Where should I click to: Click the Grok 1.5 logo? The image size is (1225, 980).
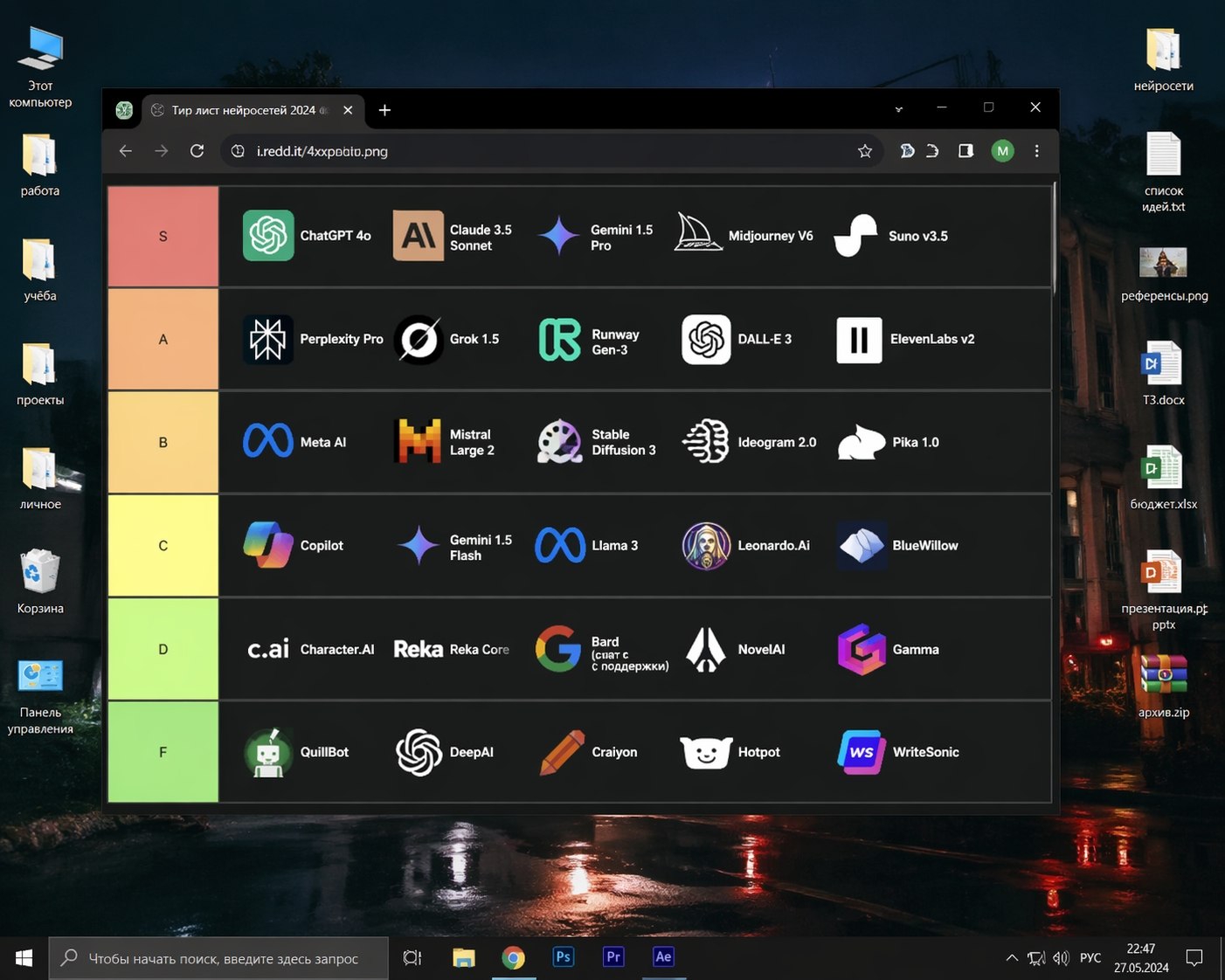tap(419, 339)
